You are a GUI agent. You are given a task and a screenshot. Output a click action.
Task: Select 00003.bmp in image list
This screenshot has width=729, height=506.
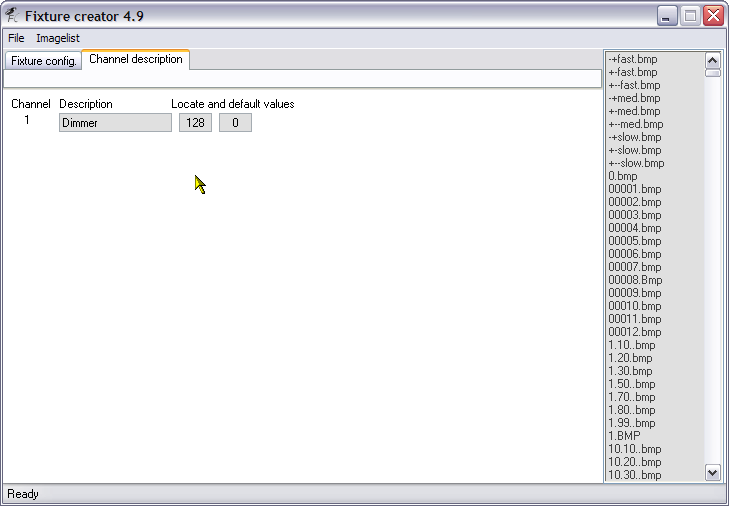tap(635, 215)
